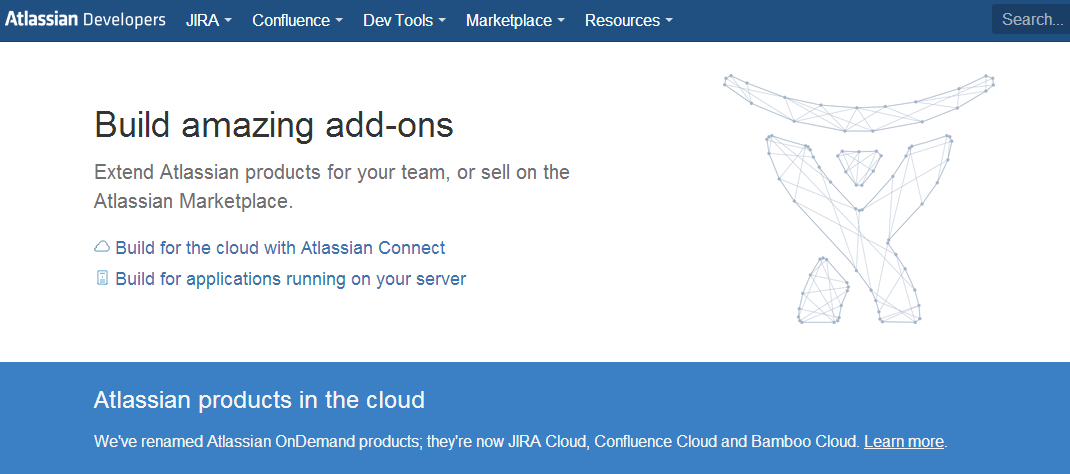Click inside the Search field

tap(1031, 19)
